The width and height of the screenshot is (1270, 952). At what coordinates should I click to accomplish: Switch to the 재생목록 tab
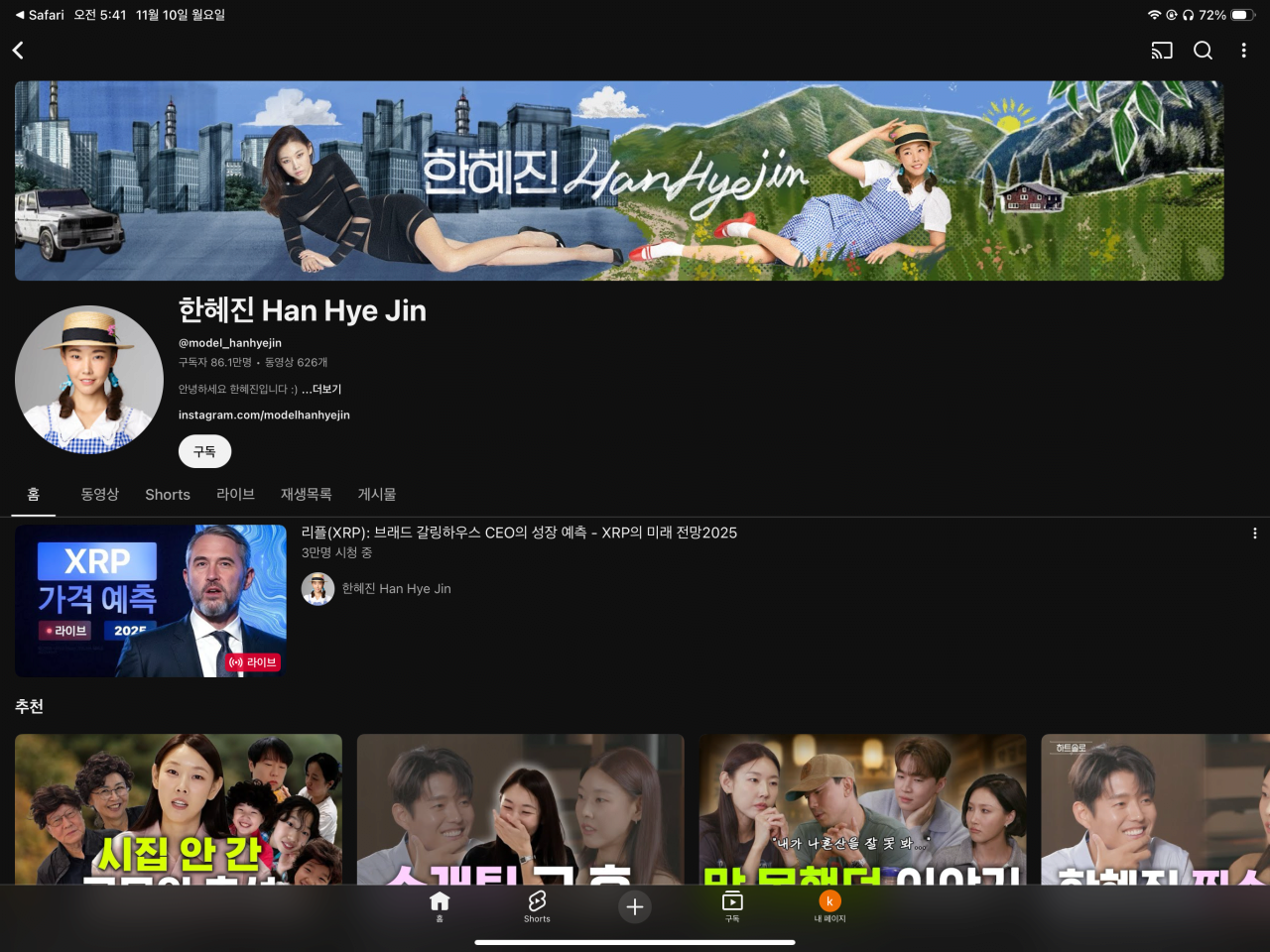306,494
